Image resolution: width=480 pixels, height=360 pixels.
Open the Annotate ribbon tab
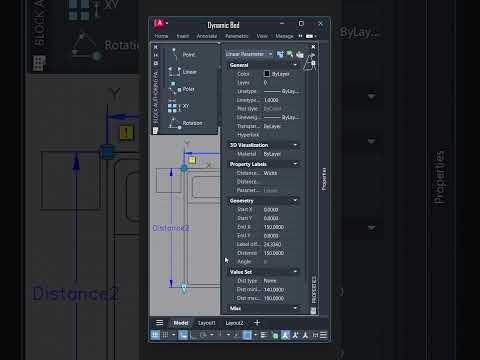point(207,36)
